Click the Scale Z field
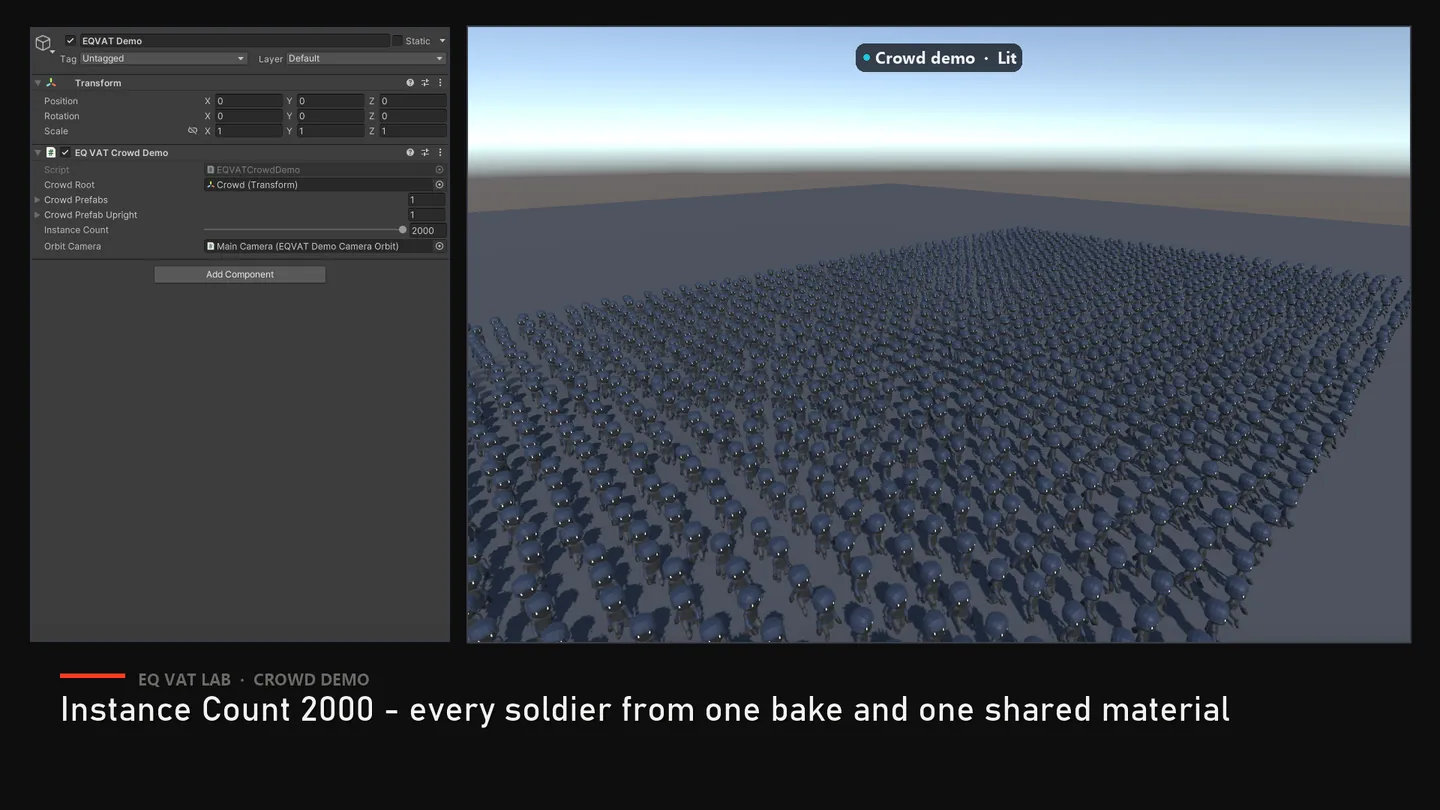The image size is (1440, 810). 412,131
